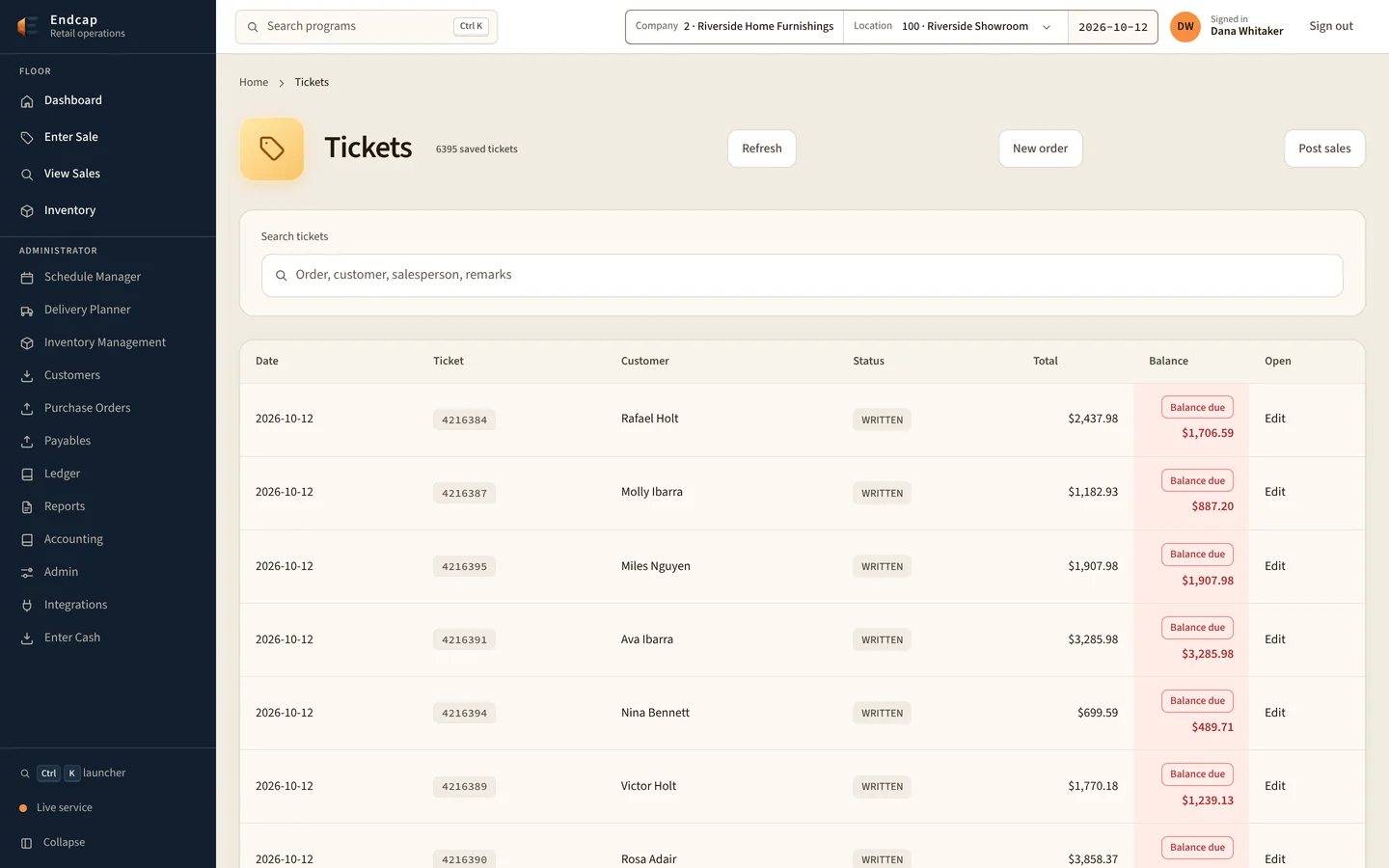Click the Ctrl K shortcut badge in search
The image size is (1389, 868).
click(x=471, y=27)
